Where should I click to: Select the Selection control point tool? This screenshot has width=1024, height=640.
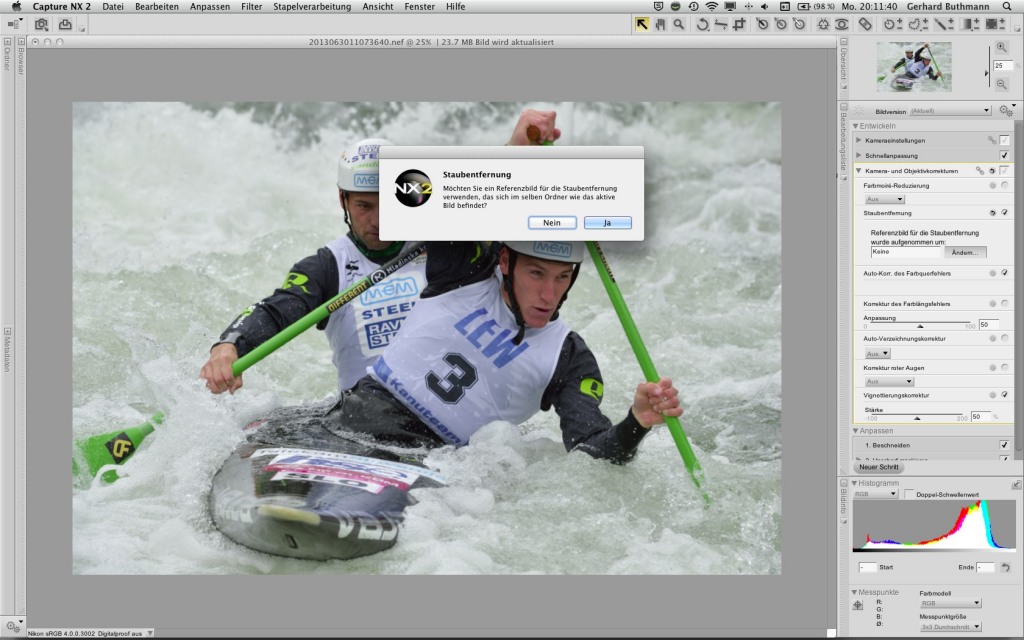892,24
